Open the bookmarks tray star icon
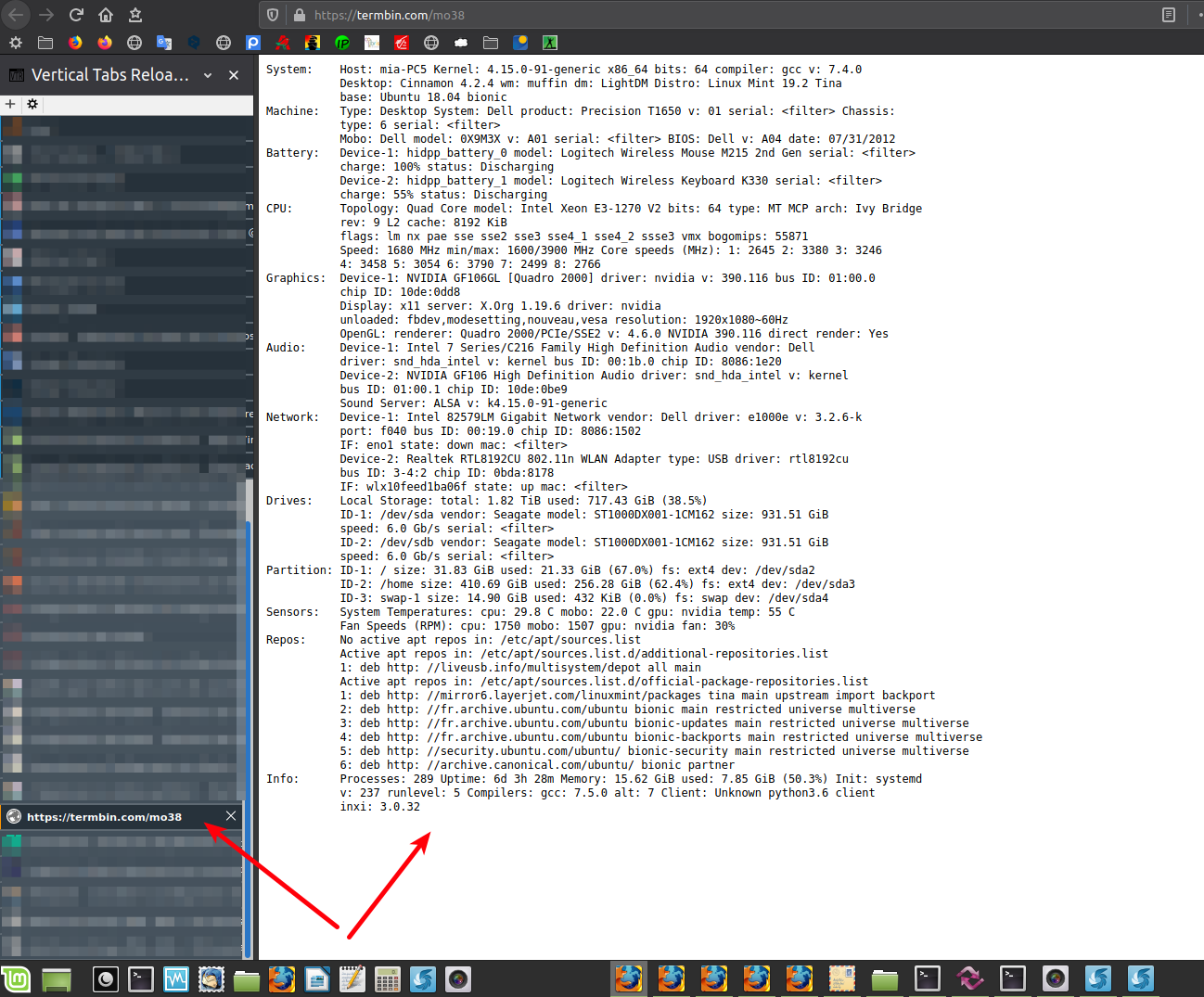 tap(135, 15)
